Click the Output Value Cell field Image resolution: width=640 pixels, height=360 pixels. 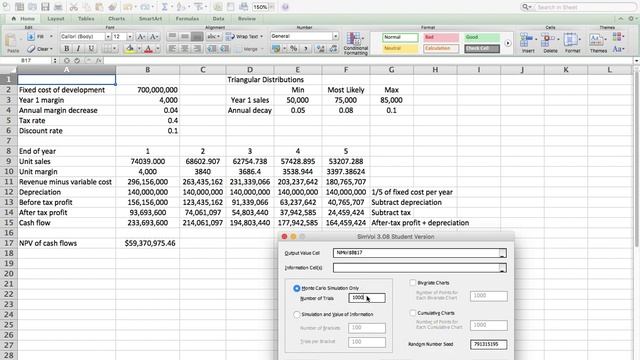click(x=420, y=253)
